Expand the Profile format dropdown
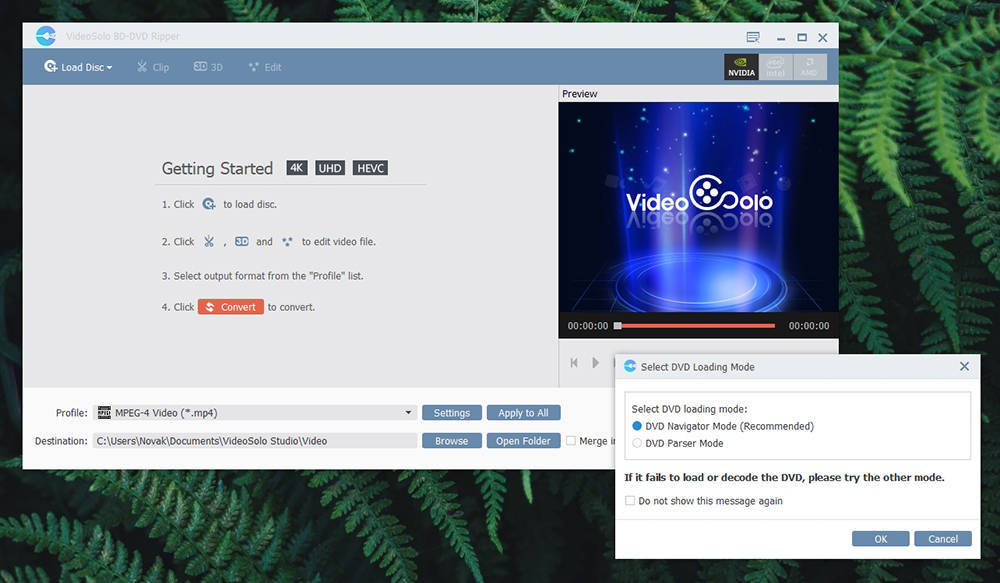 tap(408, 413)
